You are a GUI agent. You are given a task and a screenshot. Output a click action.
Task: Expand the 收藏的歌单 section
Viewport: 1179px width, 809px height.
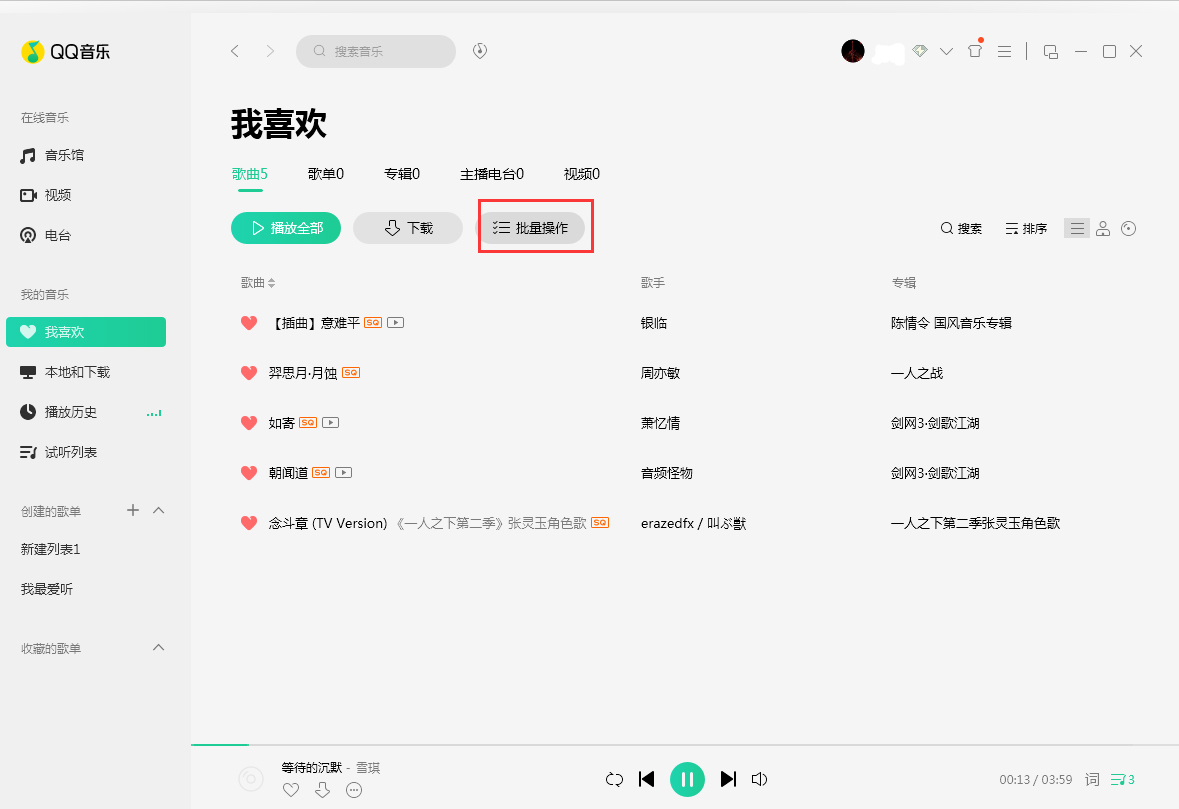[158, 647]
